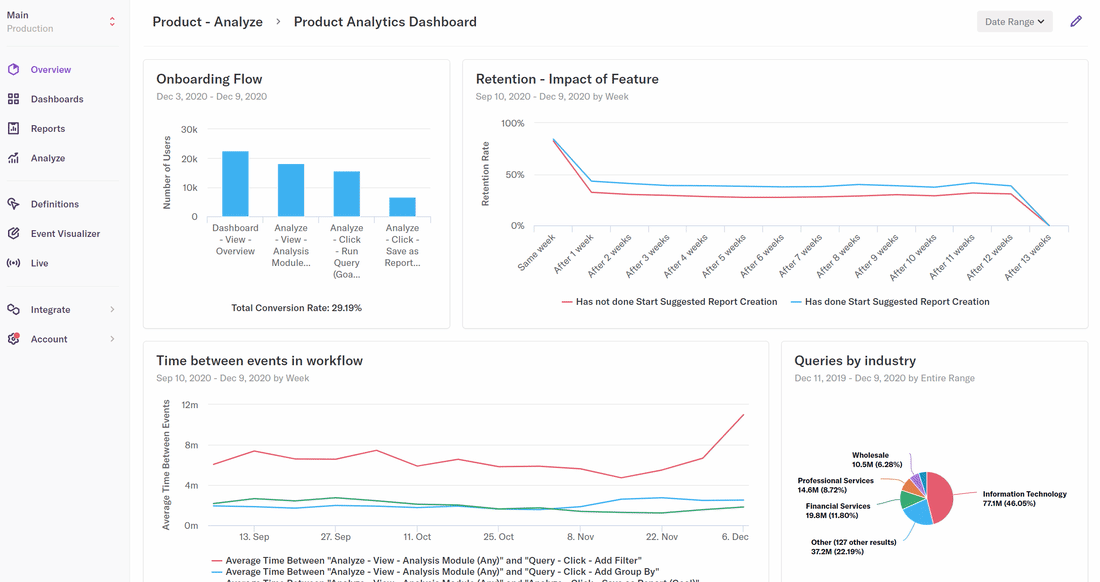The height and width of the screenshot is (582, 1100).
Task: Open the Retention - Impact of Feature title
Action: (567, 79)
